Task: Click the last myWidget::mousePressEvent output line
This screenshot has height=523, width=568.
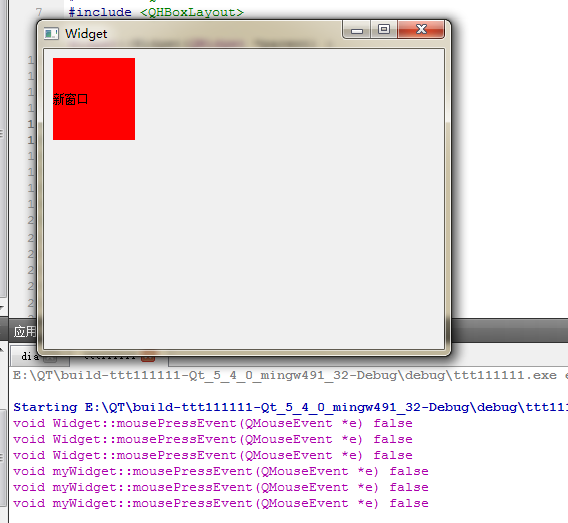Action: click(x=221, y=503)
